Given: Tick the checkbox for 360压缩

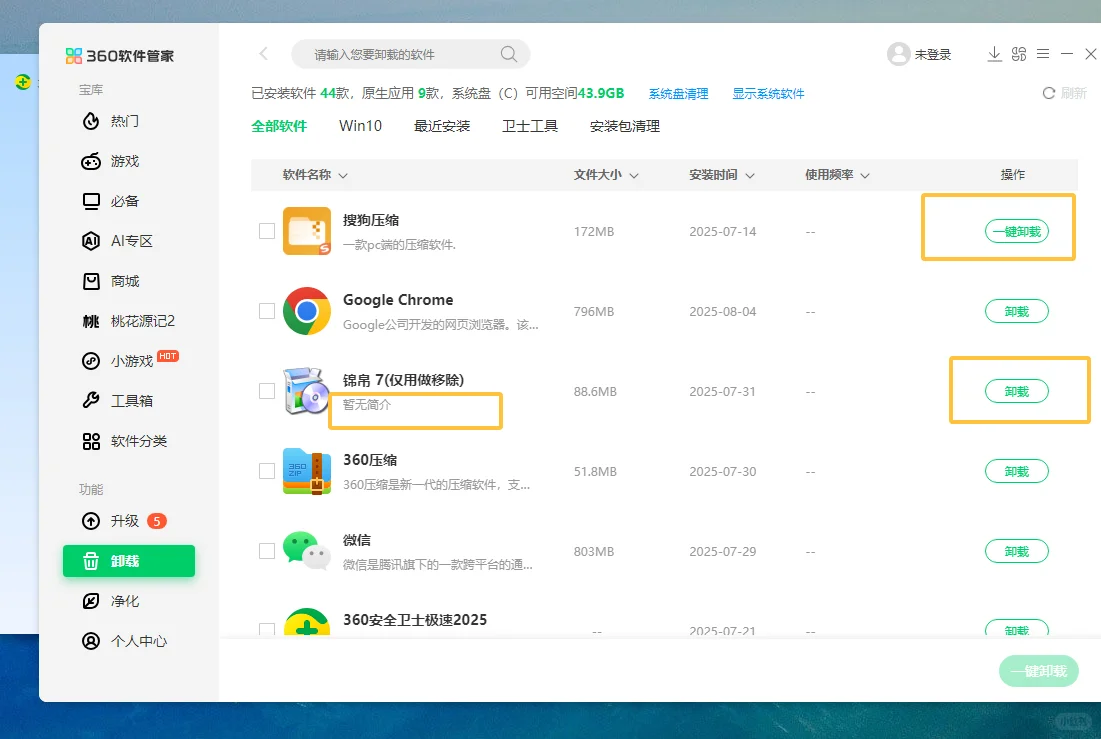Looking at the screenshot, I should coord(267,471).
